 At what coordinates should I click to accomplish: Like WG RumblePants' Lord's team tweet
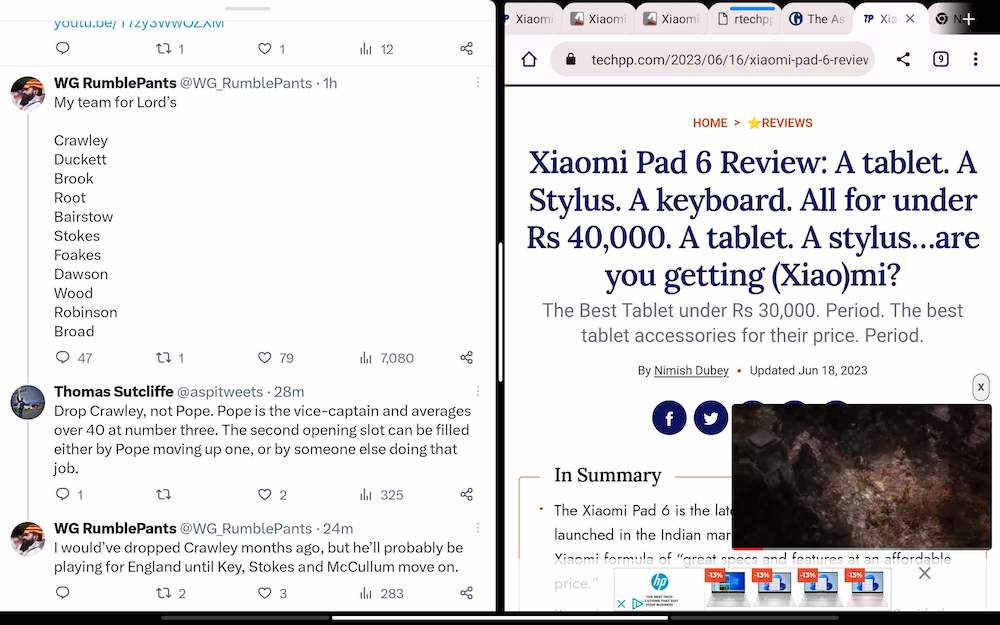point(265,357)
